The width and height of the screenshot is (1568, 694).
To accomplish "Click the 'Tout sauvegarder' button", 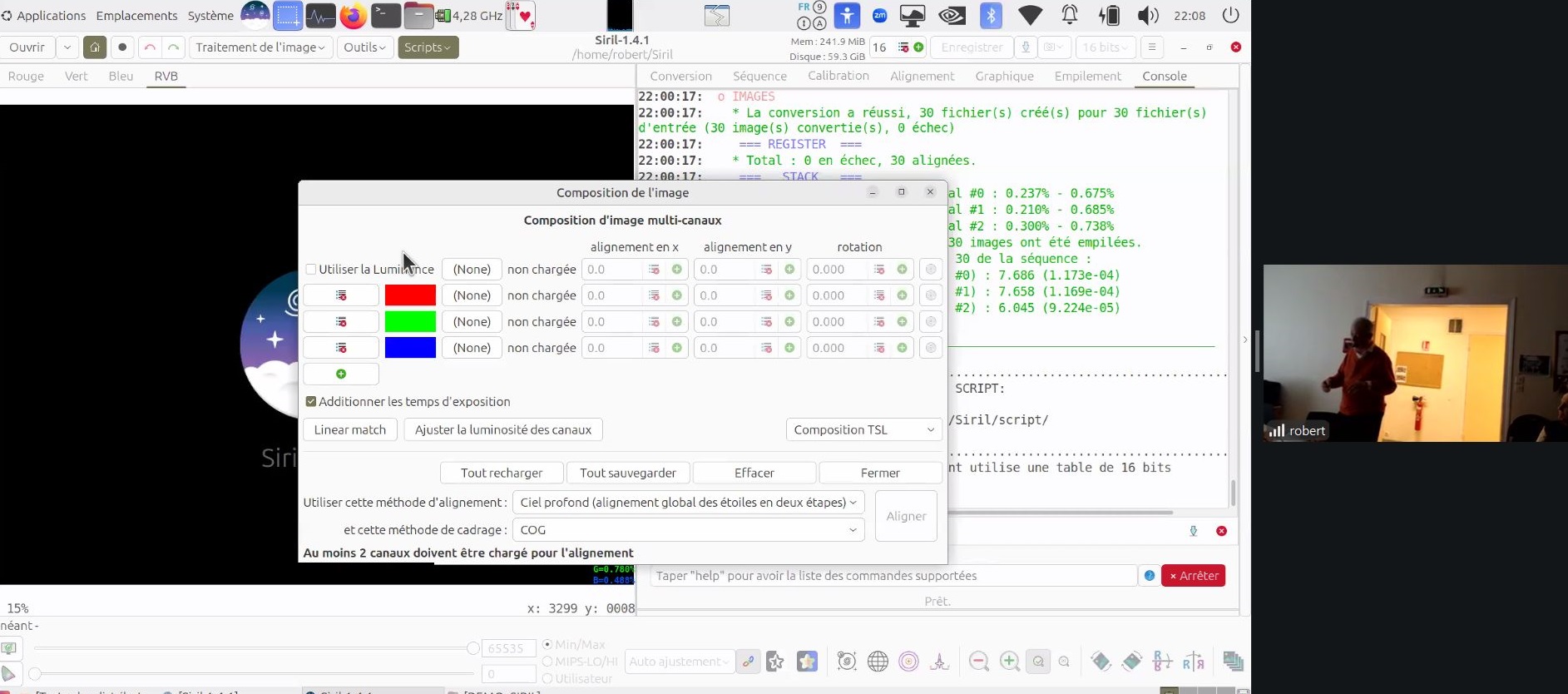I will pos(628,473).
